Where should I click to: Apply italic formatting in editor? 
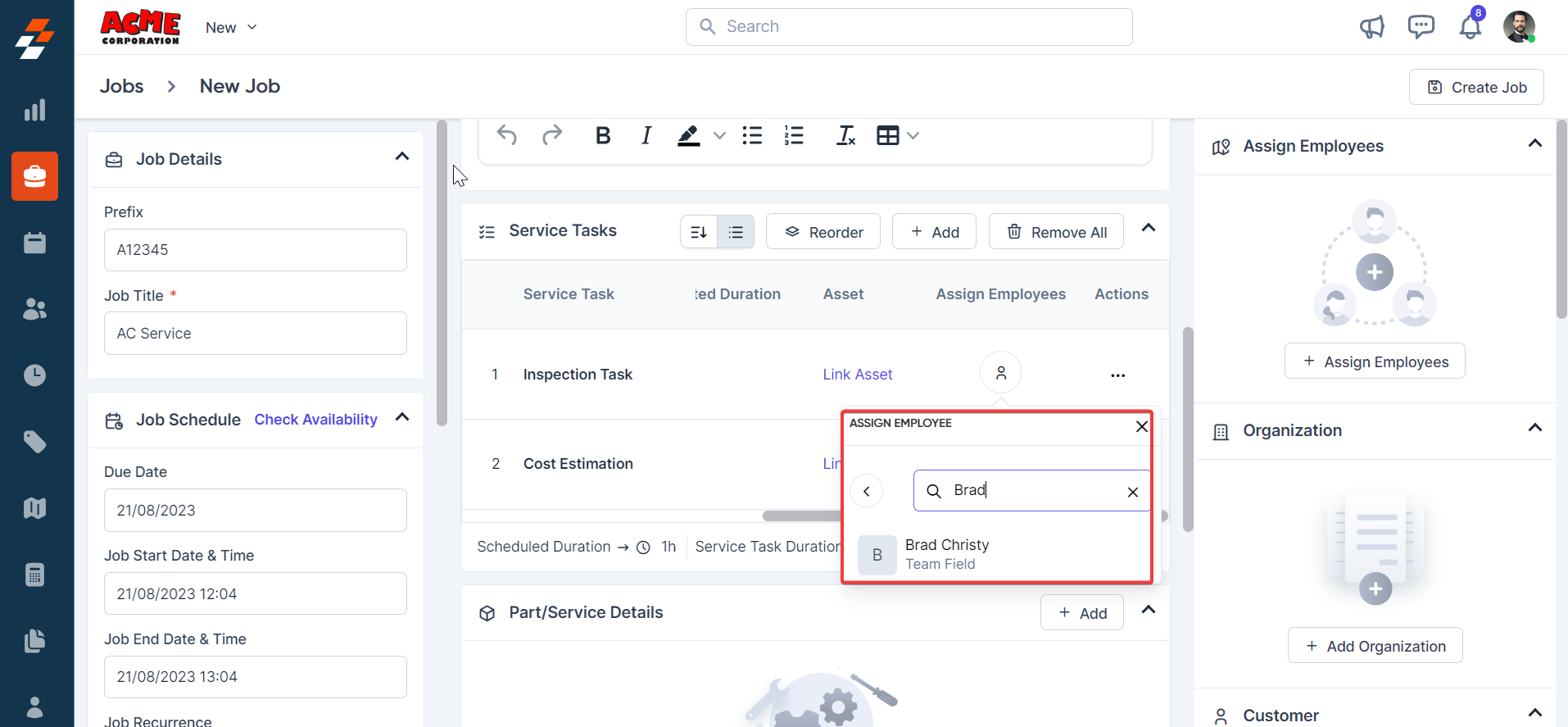646,136
